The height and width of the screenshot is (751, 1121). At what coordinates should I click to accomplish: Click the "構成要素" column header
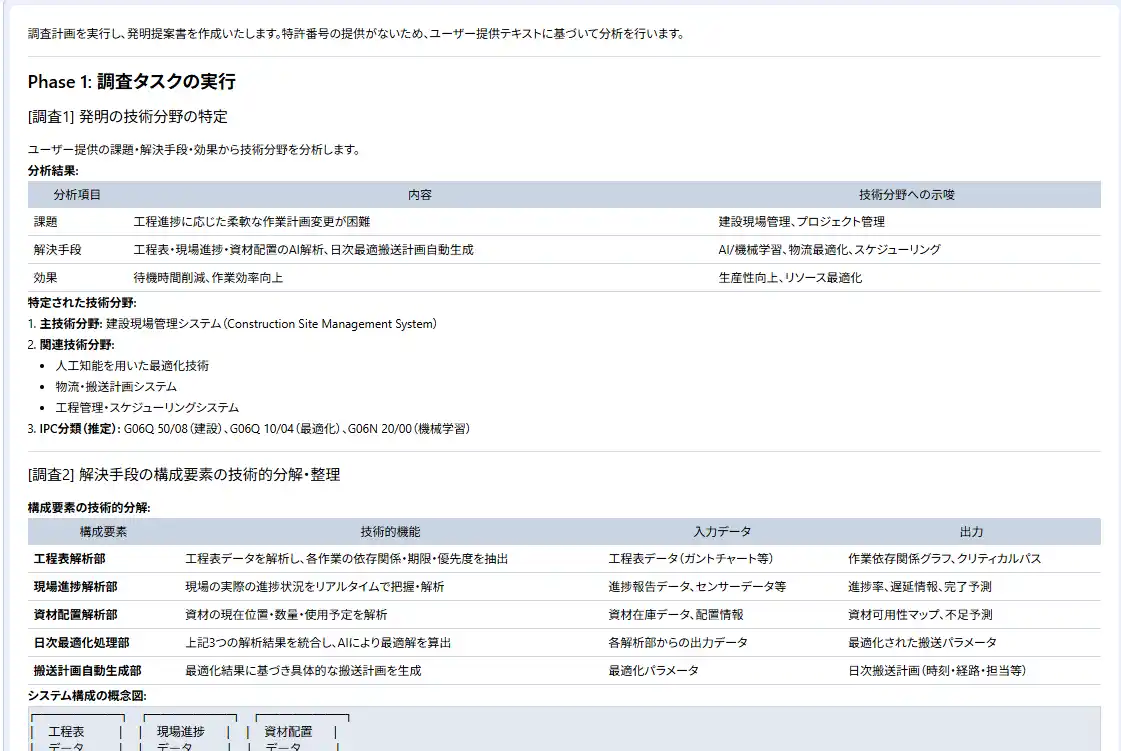(x=103, y=532)
